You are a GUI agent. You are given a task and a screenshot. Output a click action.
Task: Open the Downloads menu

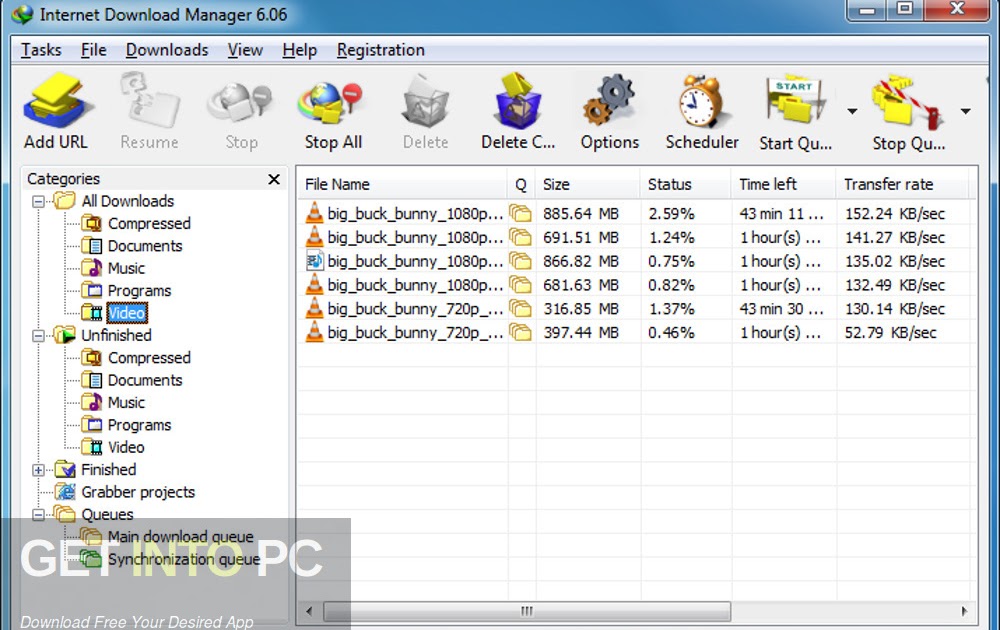click(166, 50)
